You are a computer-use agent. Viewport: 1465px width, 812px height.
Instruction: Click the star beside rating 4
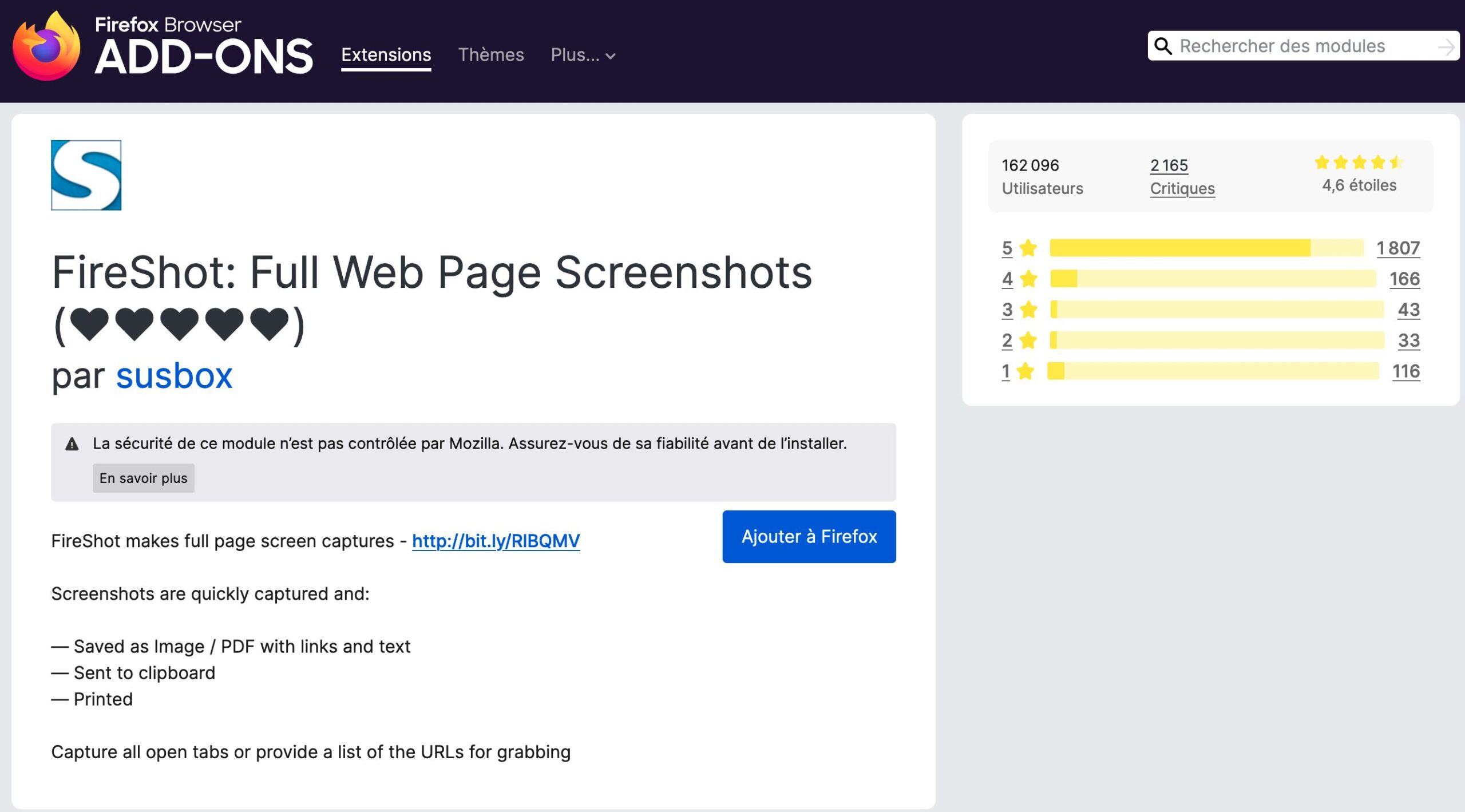[x=1028, y=279]
